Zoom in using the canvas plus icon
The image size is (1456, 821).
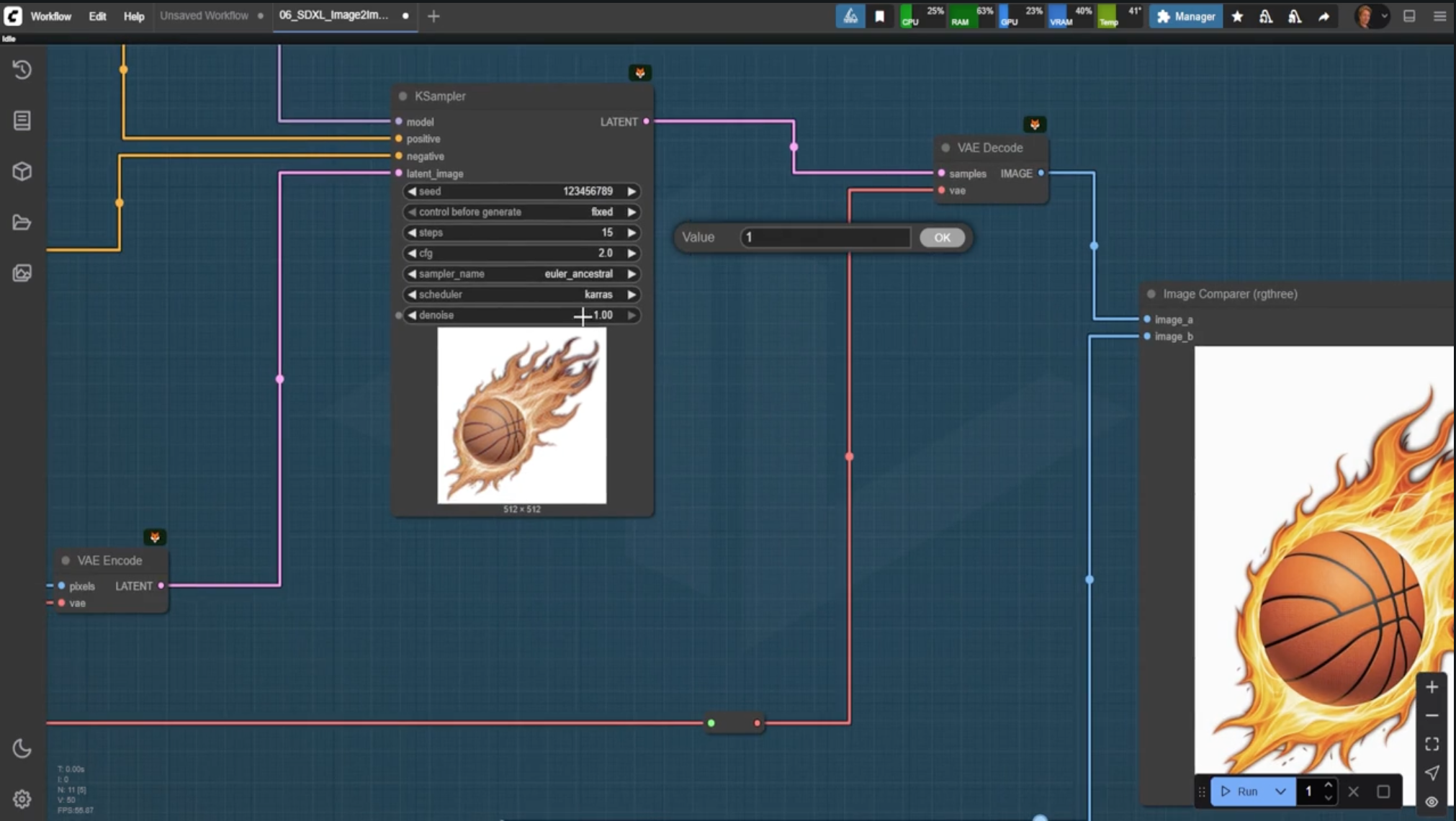1433,686
